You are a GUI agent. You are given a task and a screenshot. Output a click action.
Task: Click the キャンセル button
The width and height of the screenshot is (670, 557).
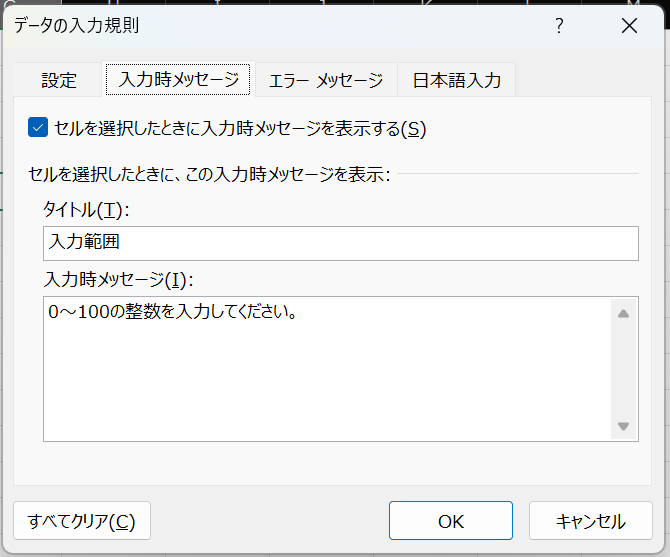pyautogui.click(x=591, y=521)
